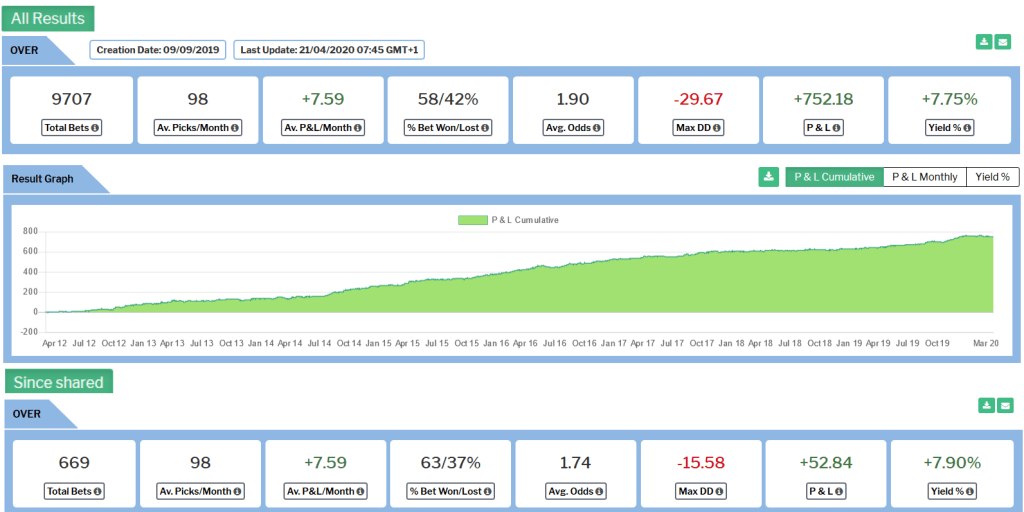Click info icon on All Results Yield %
The image size is (1024, 512).
pyautogui.click(x=968, y=128)
